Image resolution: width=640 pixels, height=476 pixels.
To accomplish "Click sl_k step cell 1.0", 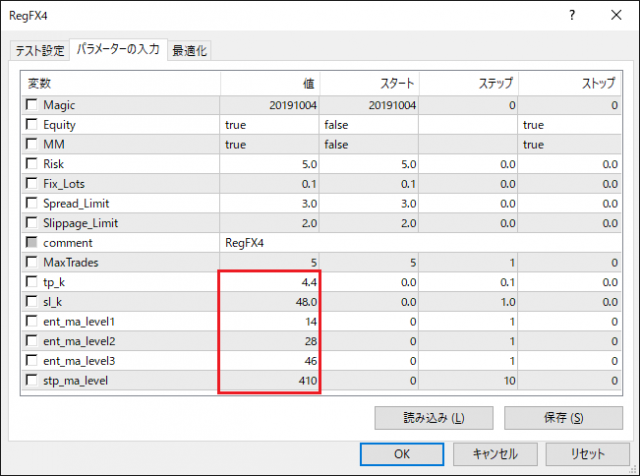I will click(x=469, y=302).
